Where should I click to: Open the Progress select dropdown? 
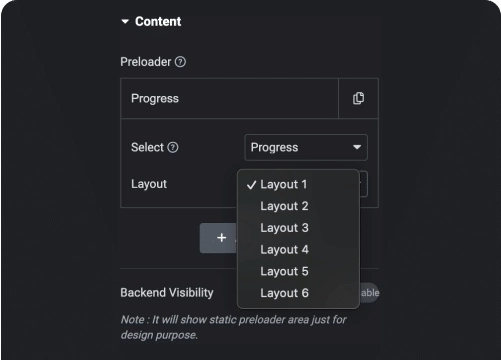[x=306, y=147]
